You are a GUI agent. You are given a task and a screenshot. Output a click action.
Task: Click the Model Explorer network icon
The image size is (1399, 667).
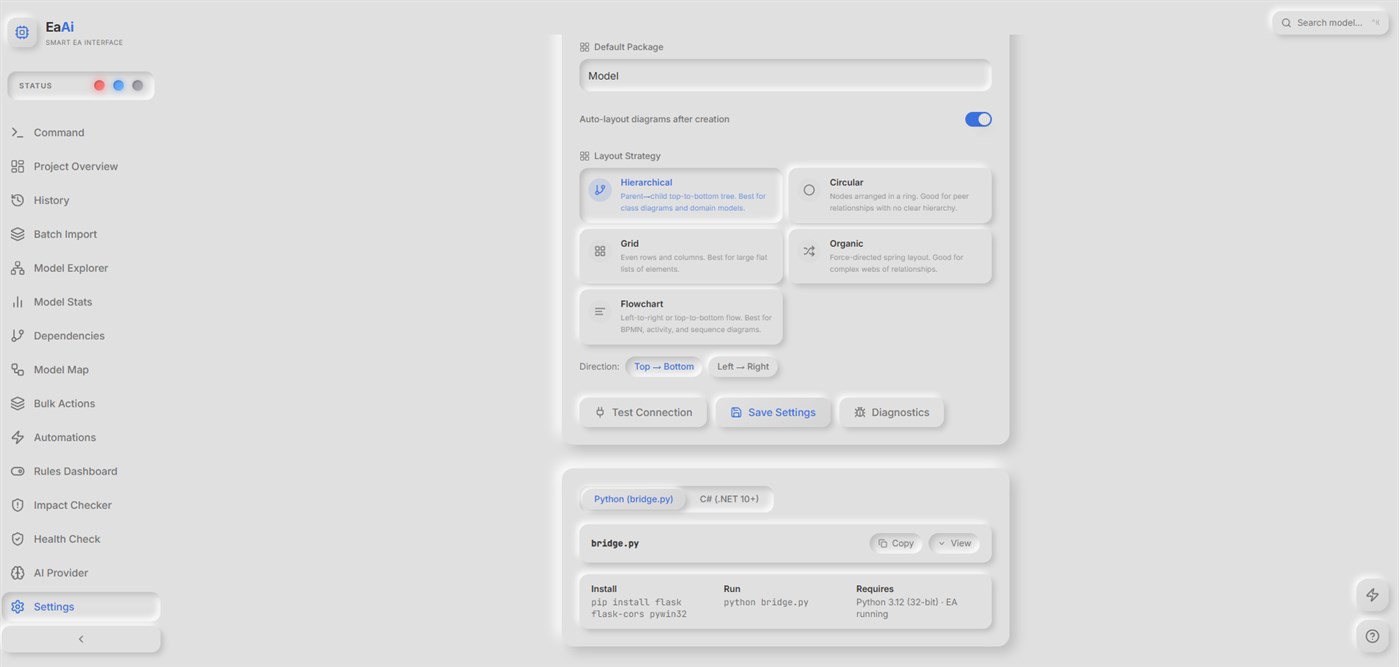(17, 268)
